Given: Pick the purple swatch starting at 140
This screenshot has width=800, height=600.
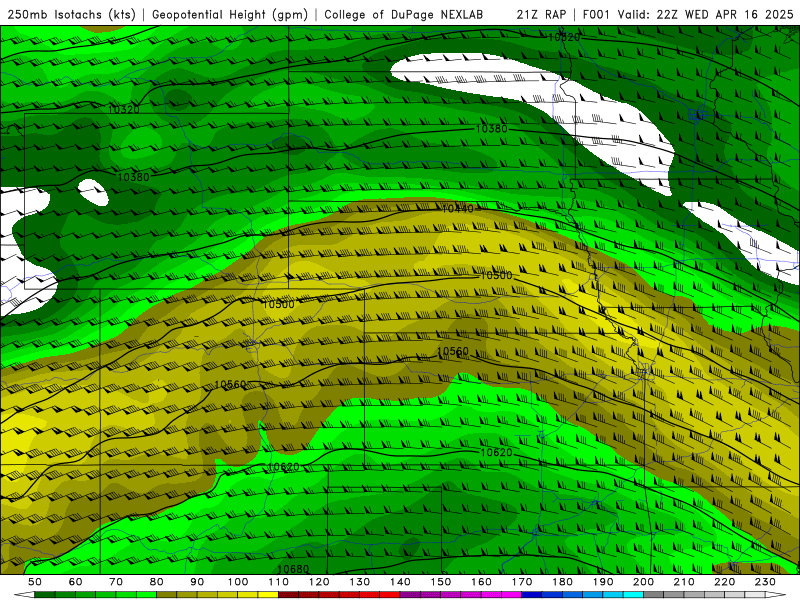Looking at the screenshot, I should [x=410, y=595].
